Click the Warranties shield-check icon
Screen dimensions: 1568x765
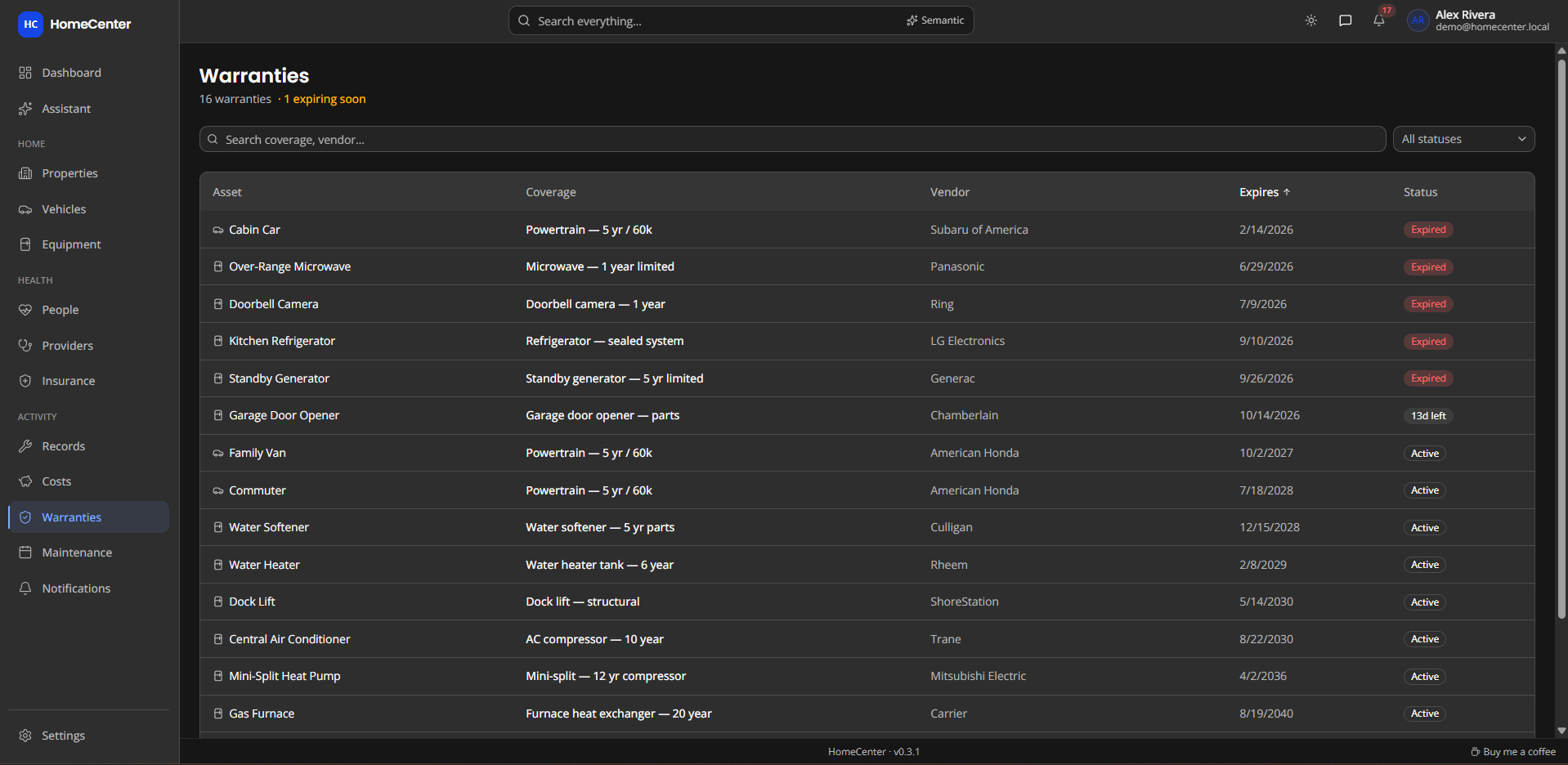point(25,517)
